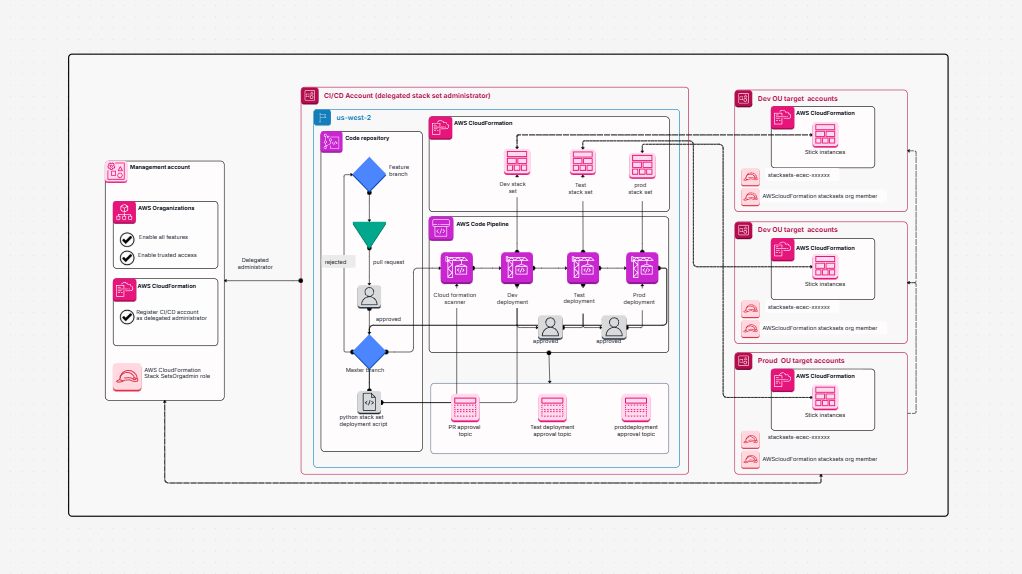Click the 'rejected' label
The height and width of the screenshot is (574, 1022).
[336, 262]
